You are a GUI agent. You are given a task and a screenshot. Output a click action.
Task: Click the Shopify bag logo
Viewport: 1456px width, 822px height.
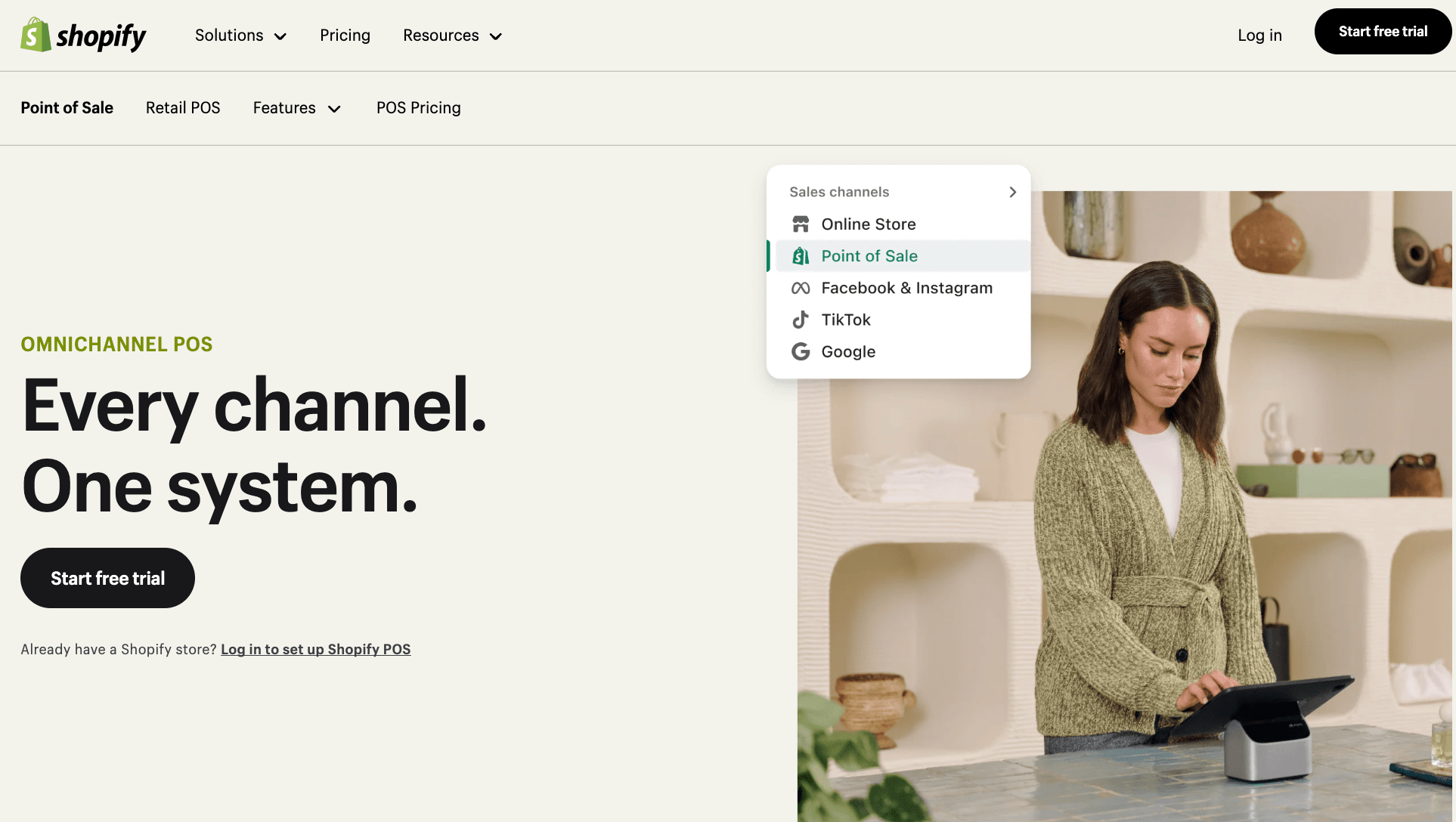pyautogui.click(x=33, y=35)
